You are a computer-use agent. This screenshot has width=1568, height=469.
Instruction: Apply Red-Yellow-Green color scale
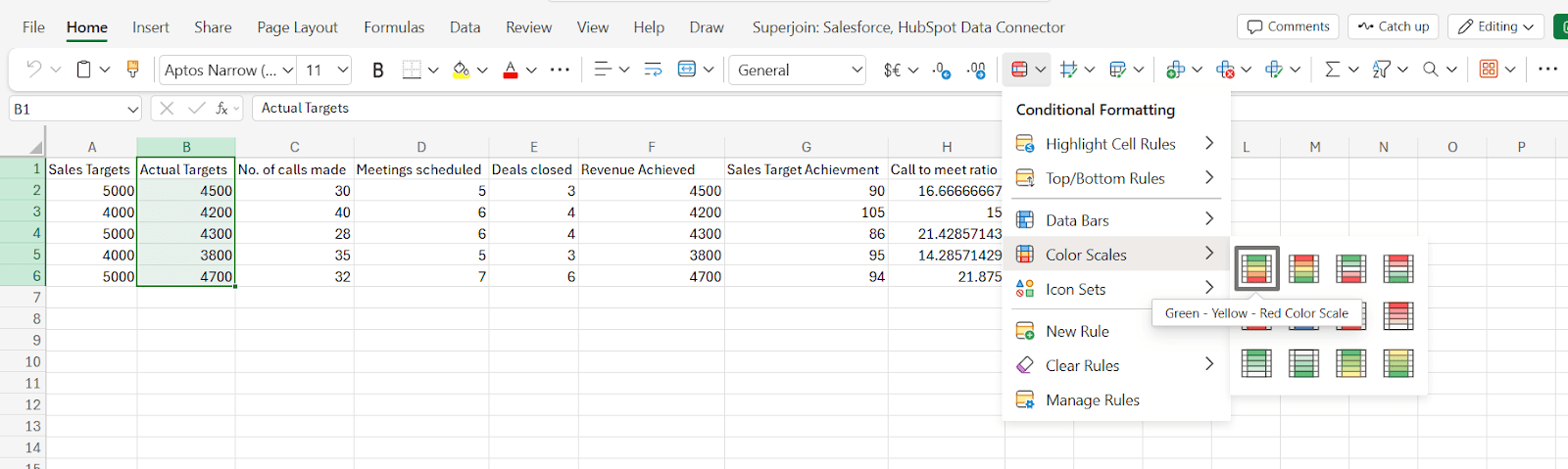[x=1303, y=268]
